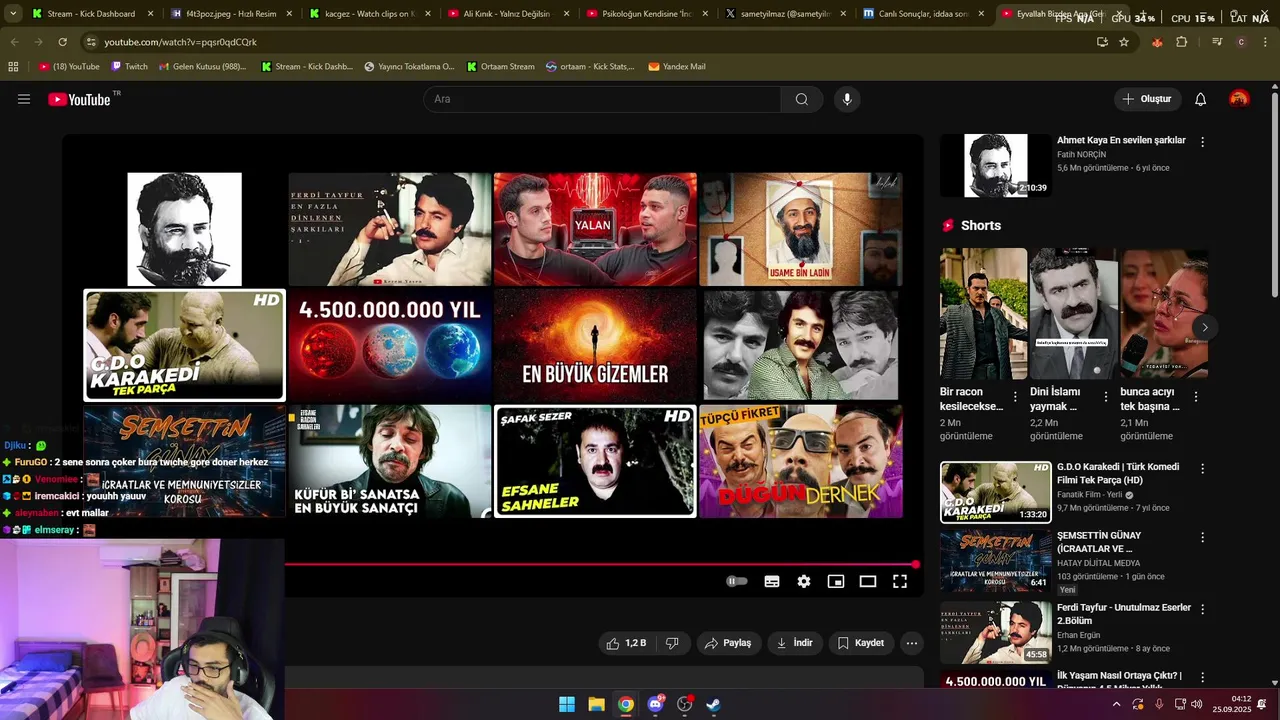Click the search magnifier button

click(802, 99)
